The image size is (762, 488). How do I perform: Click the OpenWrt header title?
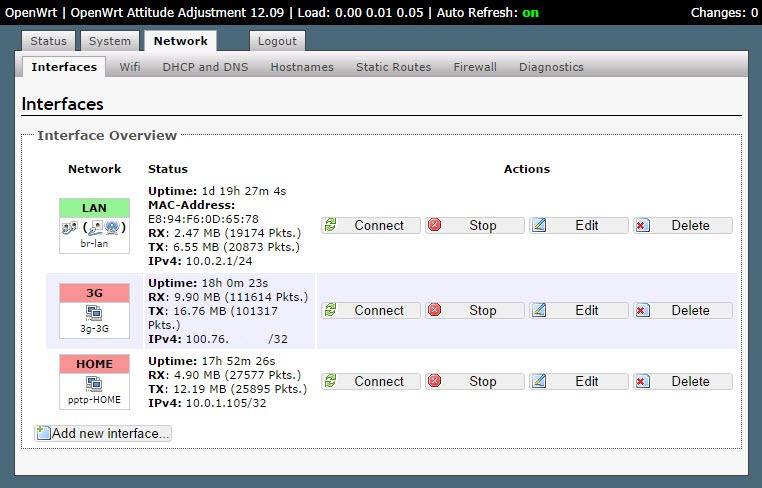[x=31, y=13]
